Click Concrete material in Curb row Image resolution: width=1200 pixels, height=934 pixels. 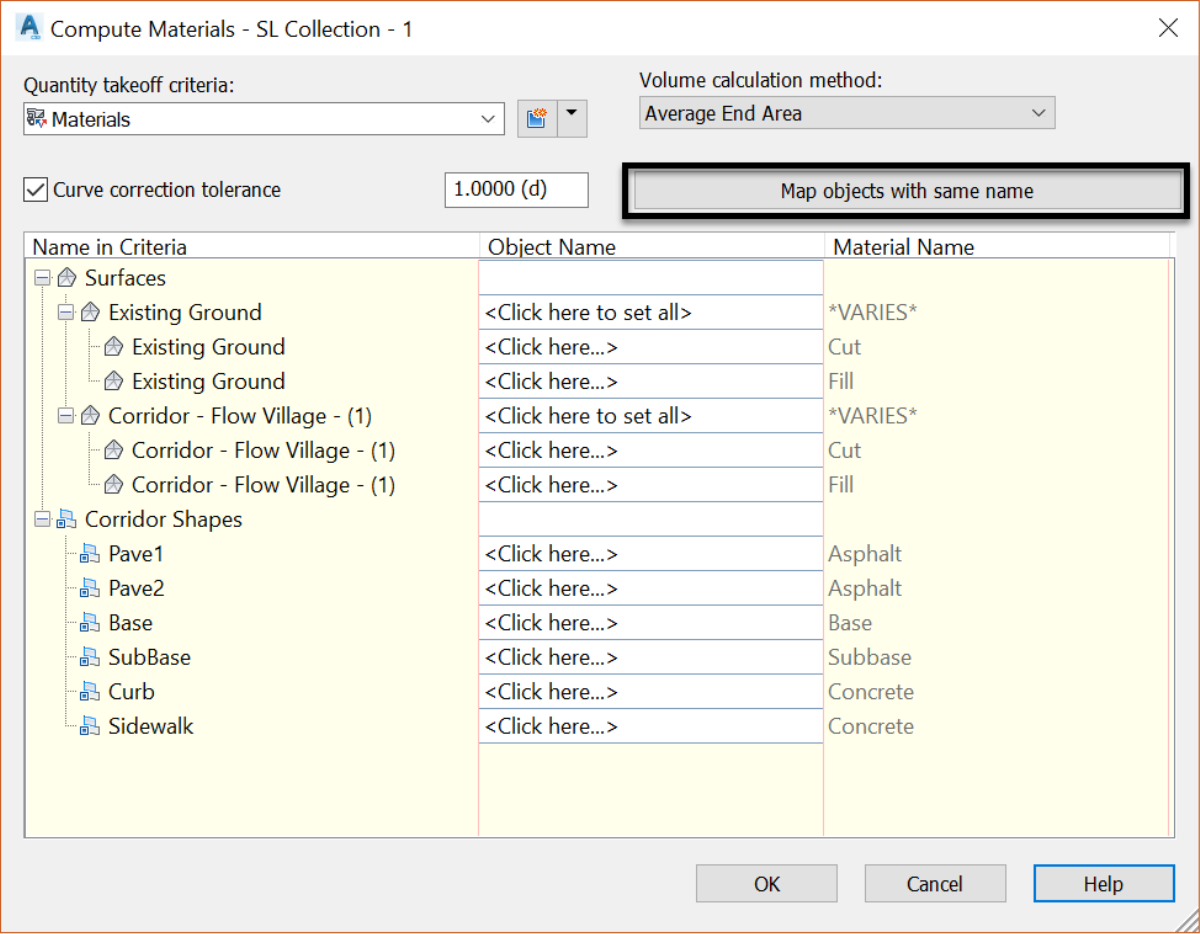click(871, 692)
